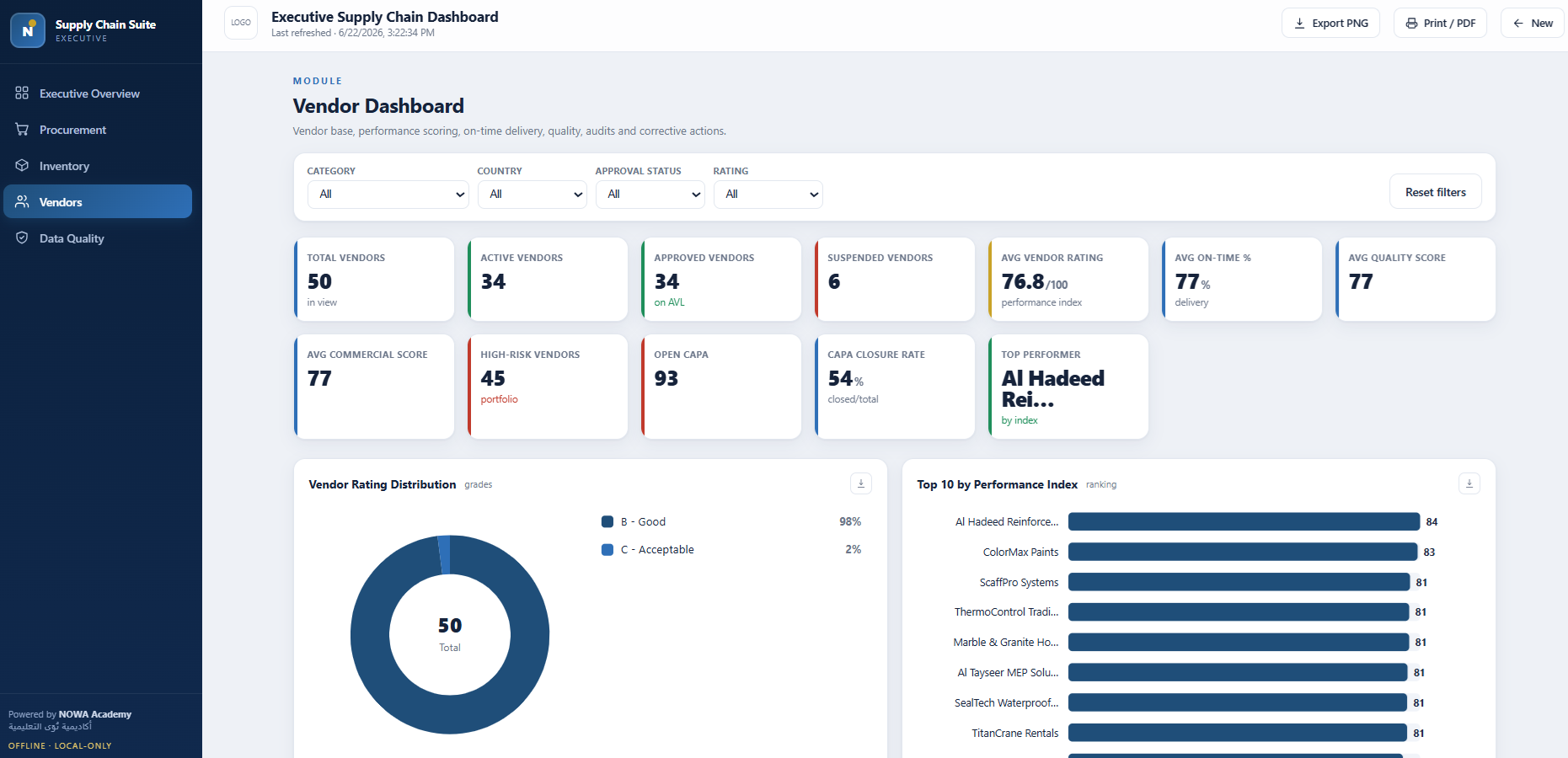Click the Procurement cart icon
This screenshot has height=758, width=1568.
point(22,129)
